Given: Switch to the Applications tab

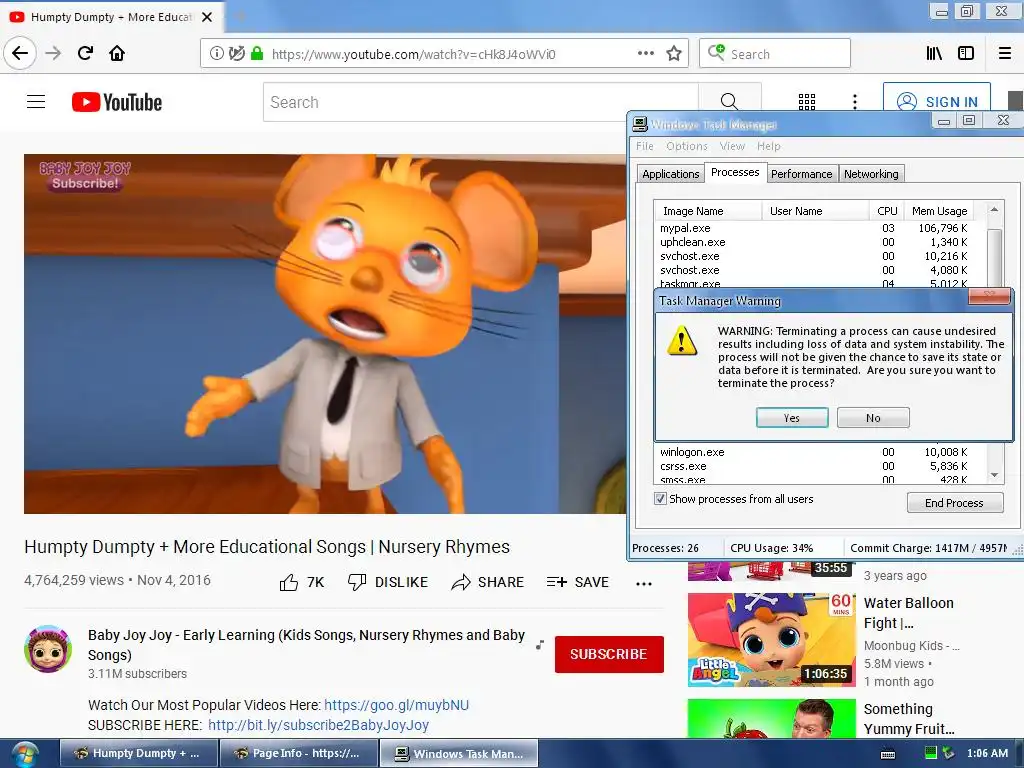Looking at the screenshot, I should coord(670,174).
